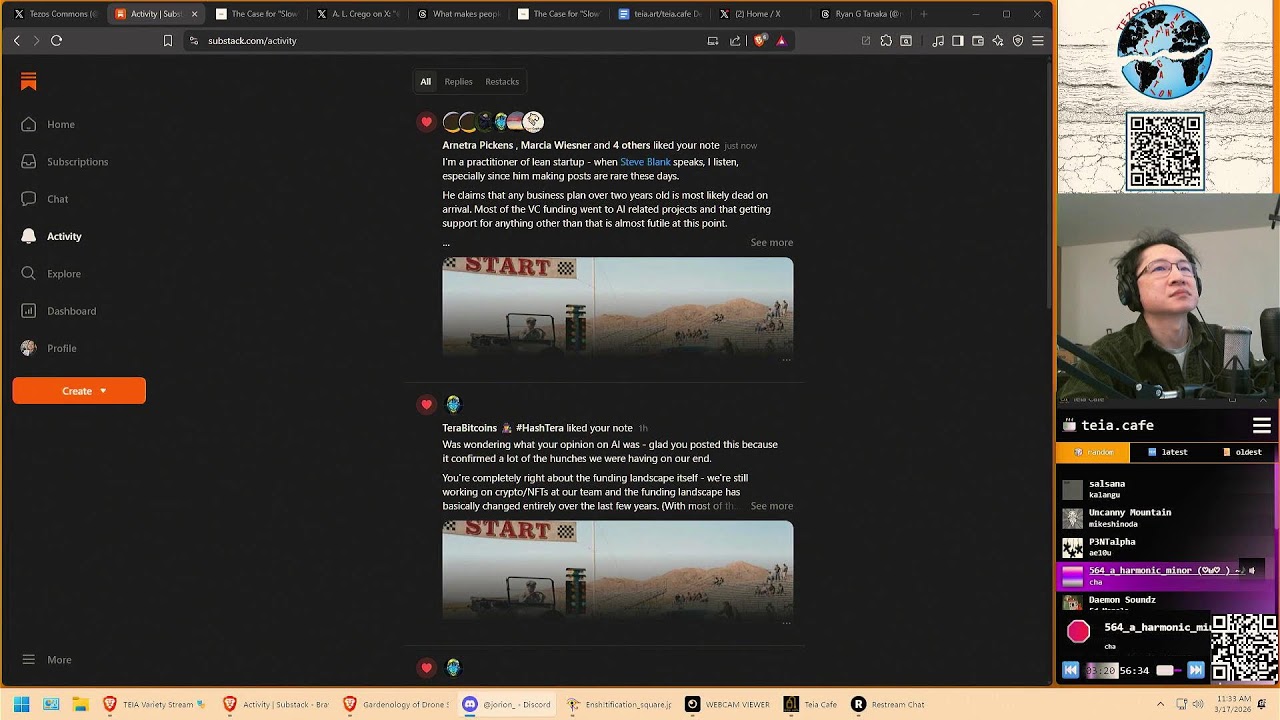Open the media playlist music icon

[x=938, y=41]
